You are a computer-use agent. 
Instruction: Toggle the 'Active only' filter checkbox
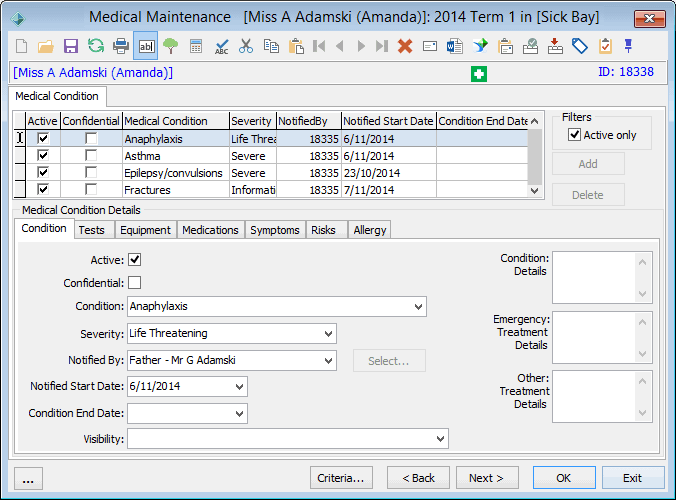click(574, 135)
